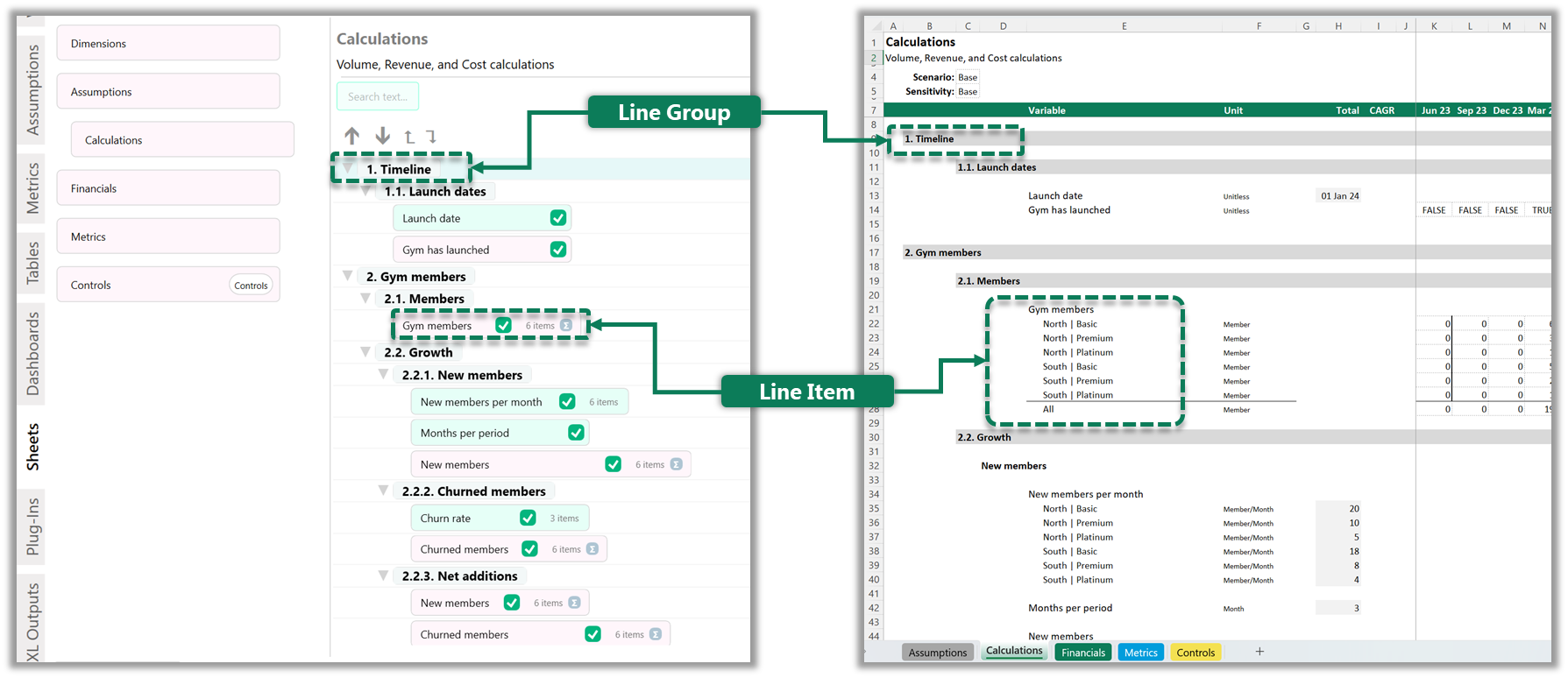Screen dimensions: 1568x678
Task: Collapse the 1. Timeline line group
Action: pos(348,168)
